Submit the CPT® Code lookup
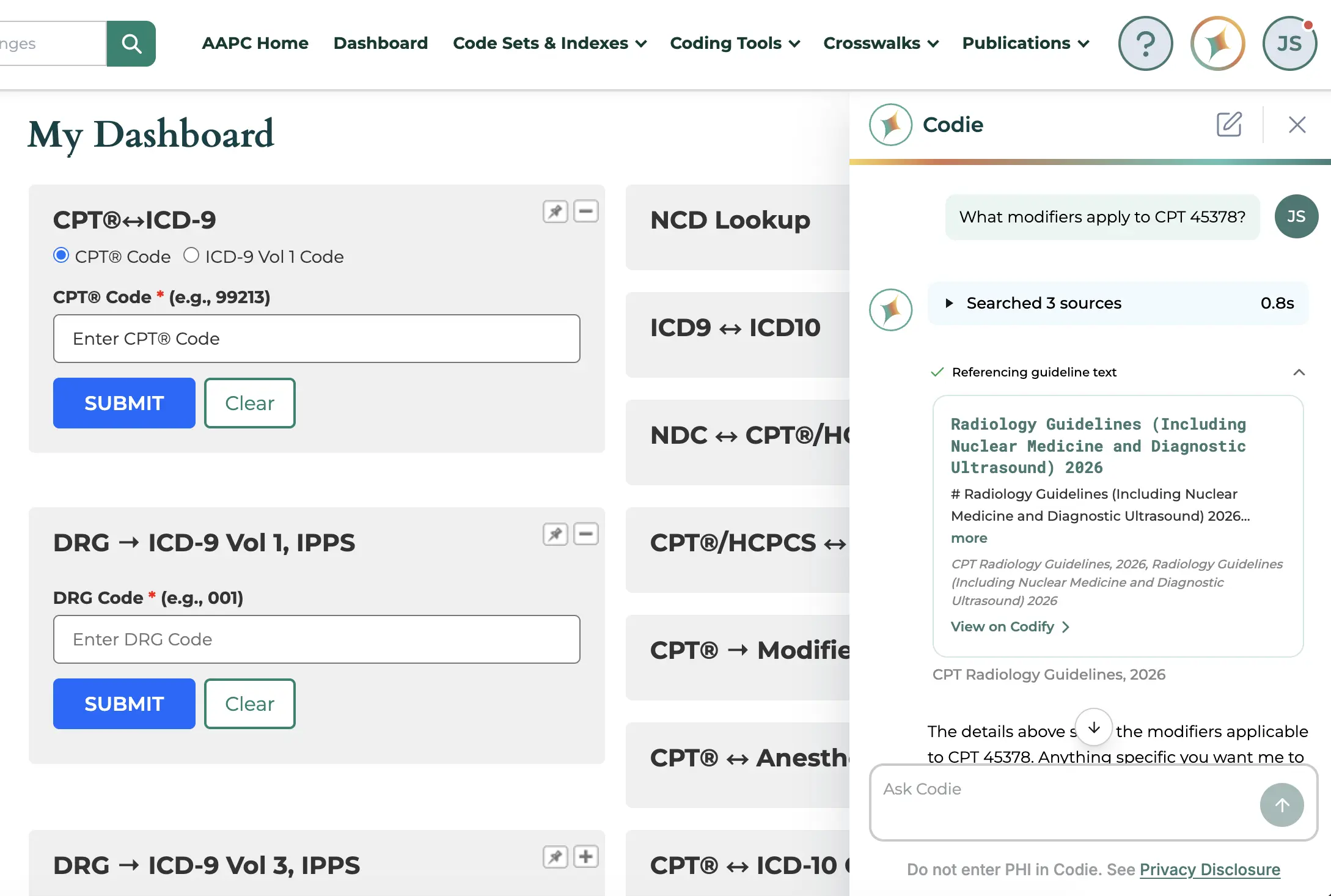 [x=124, y=403]
